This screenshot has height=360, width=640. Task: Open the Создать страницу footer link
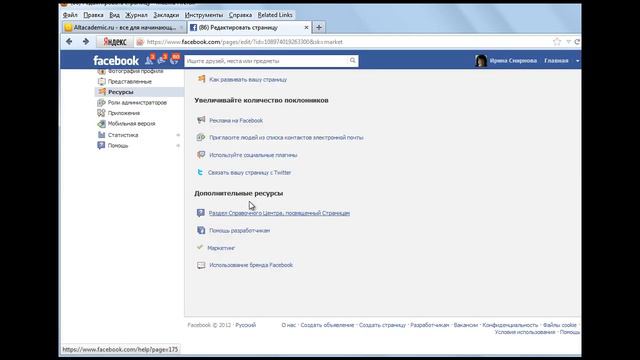[382, 325]
